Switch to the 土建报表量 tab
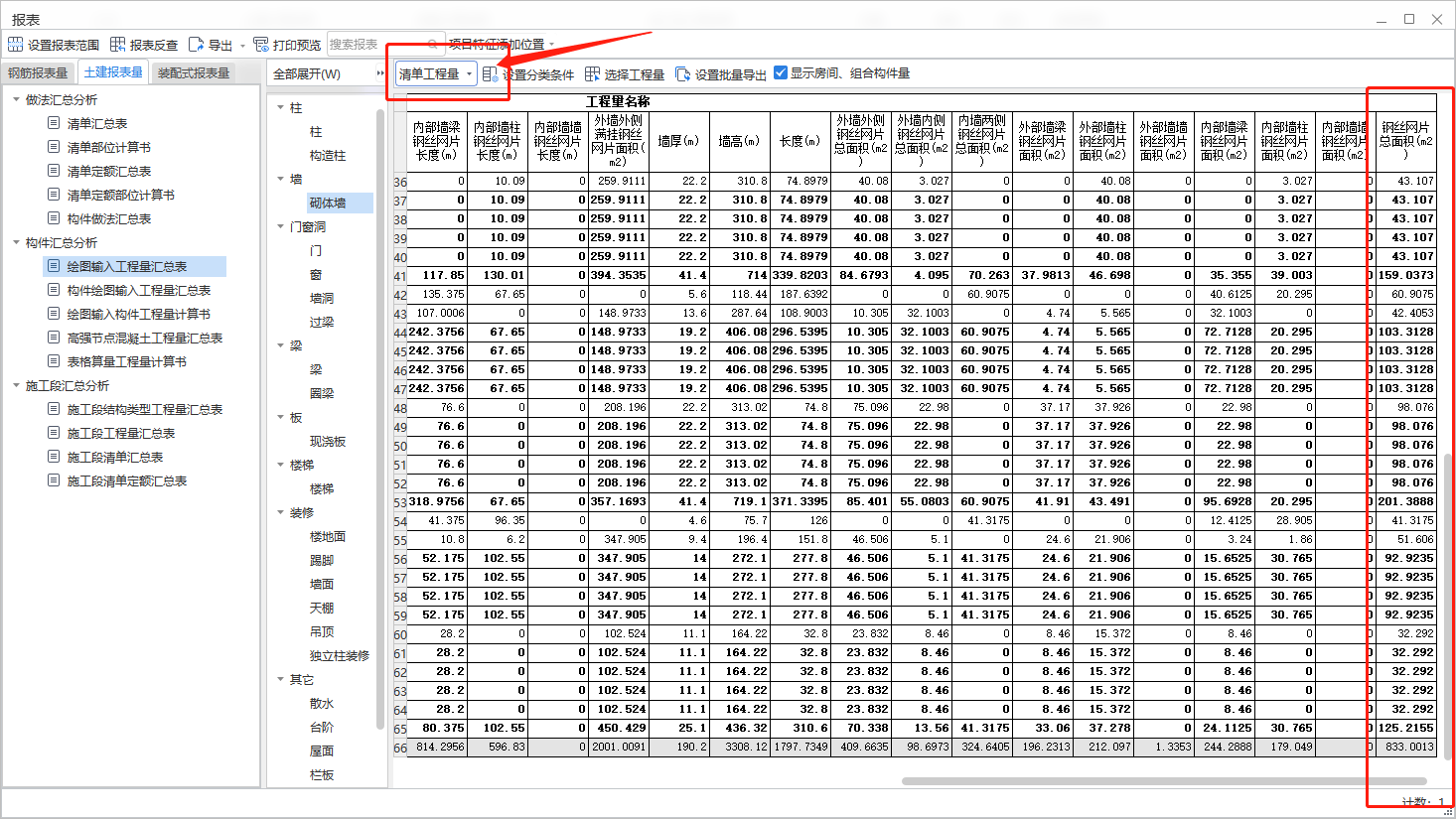Viewport: 1456px width, 819px height. pos(113,72)
